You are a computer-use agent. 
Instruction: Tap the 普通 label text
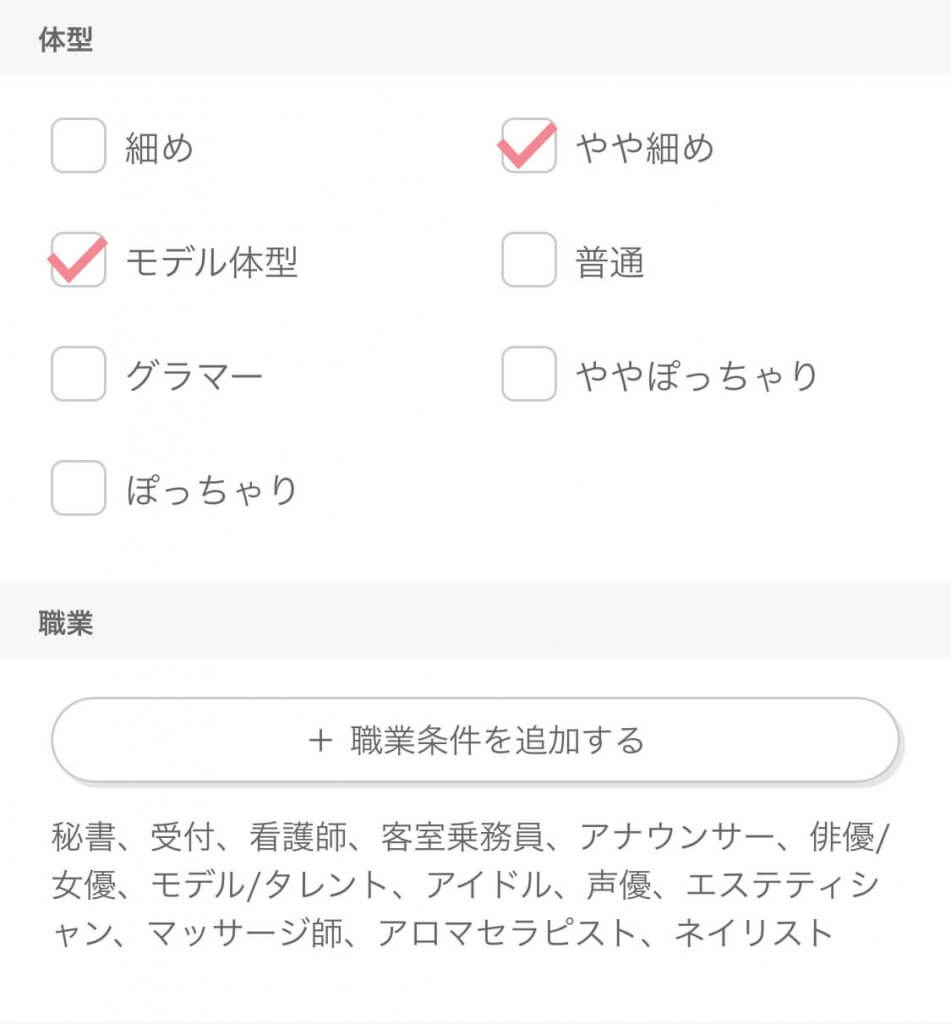[x=609, y=262]
